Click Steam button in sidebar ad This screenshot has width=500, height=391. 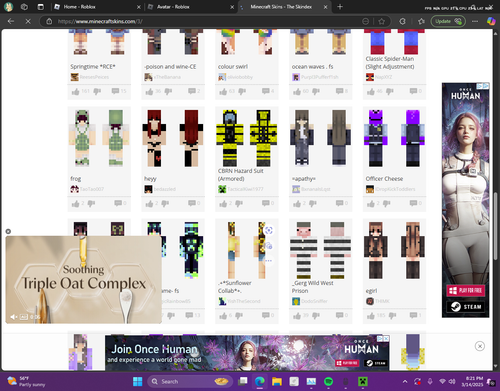pyautogui.click(x=466, y=307)
